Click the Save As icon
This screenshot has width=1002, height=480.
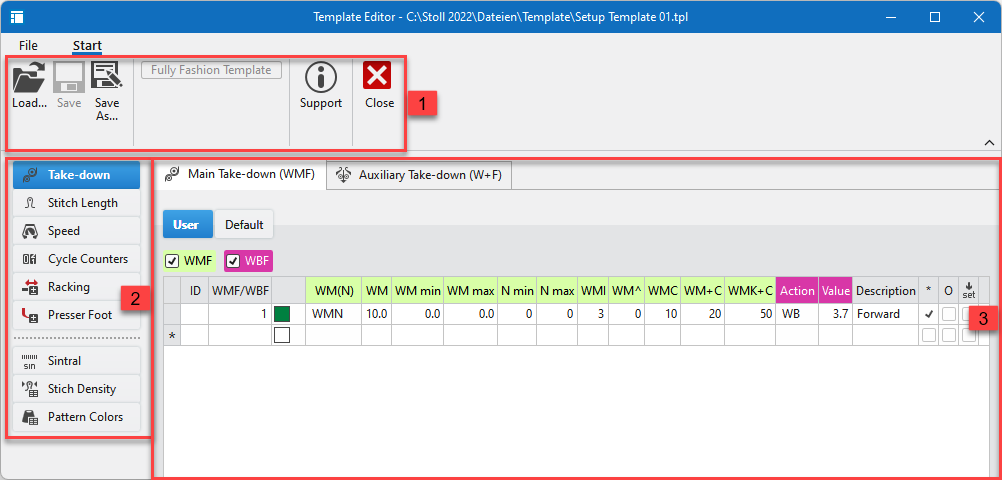[x=106, y=78]
